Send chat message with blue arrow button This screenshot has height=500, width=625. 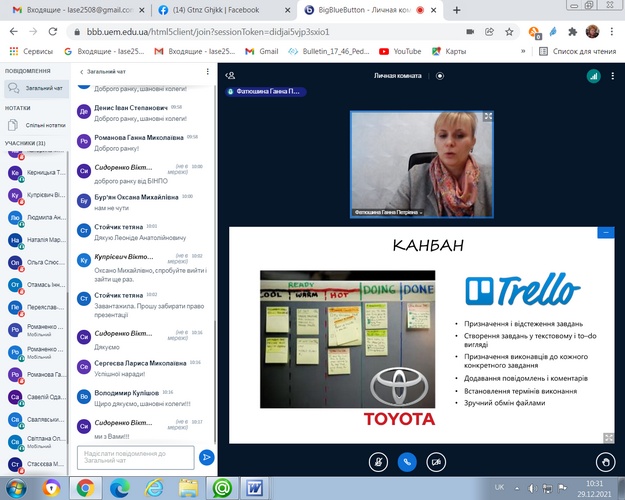click(206, 456)
